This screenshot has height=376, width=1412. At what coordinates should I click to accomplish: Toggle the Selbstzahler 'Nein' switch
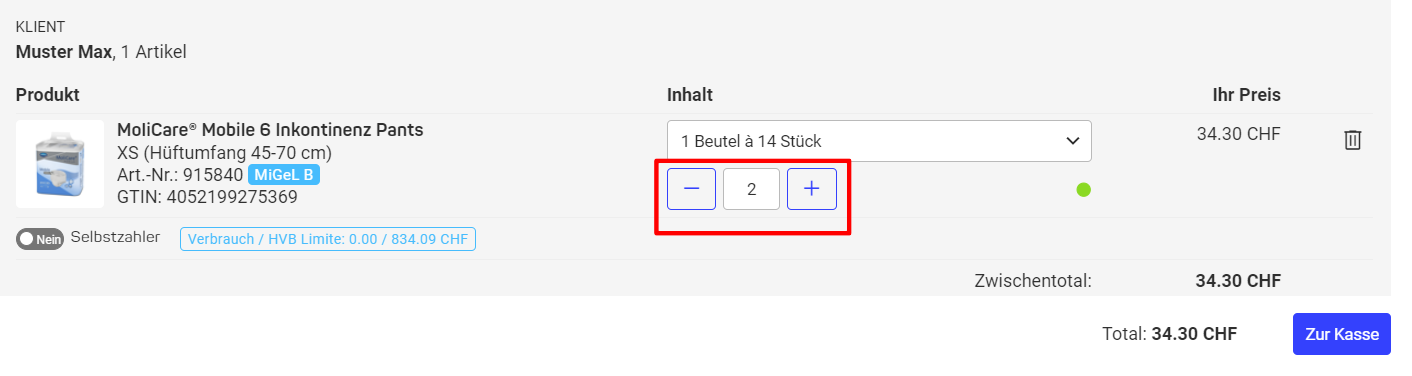(x=40, y=239)
